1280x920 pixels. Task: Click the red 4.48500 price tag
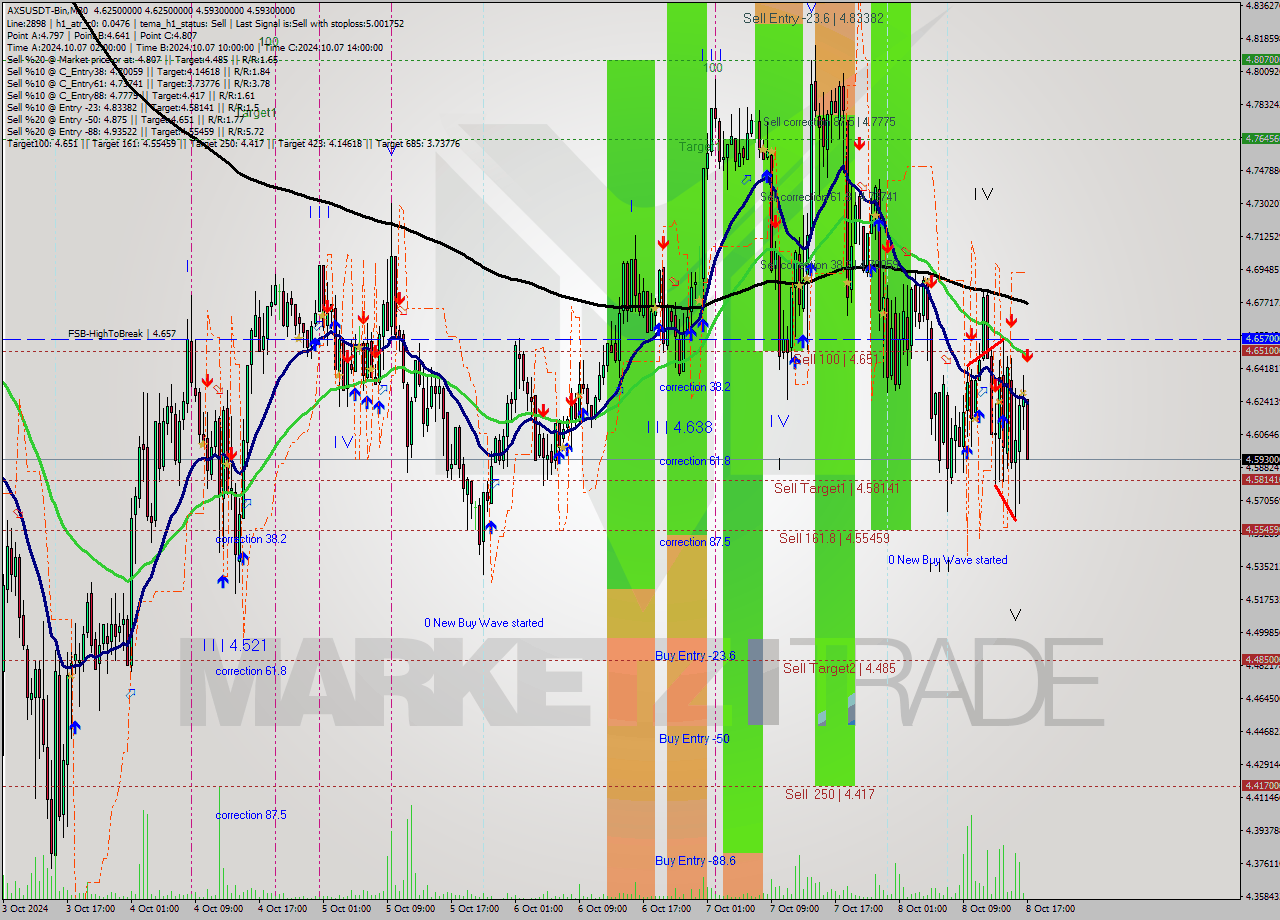click(x=1260, y=659)
